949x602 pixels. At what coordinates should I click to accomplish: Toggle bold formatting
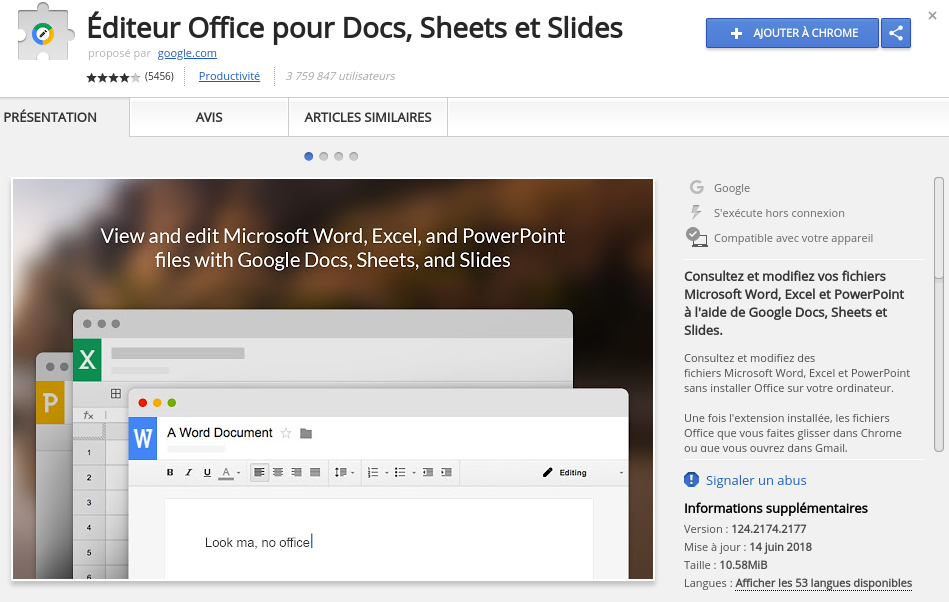point(169,472)
